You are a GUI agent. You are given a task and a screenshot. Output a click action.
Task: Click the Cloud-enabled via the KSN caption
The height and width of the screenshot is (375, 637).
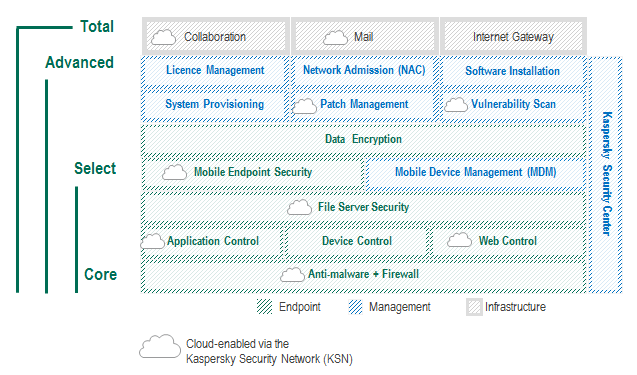click(x=269, y=351)
